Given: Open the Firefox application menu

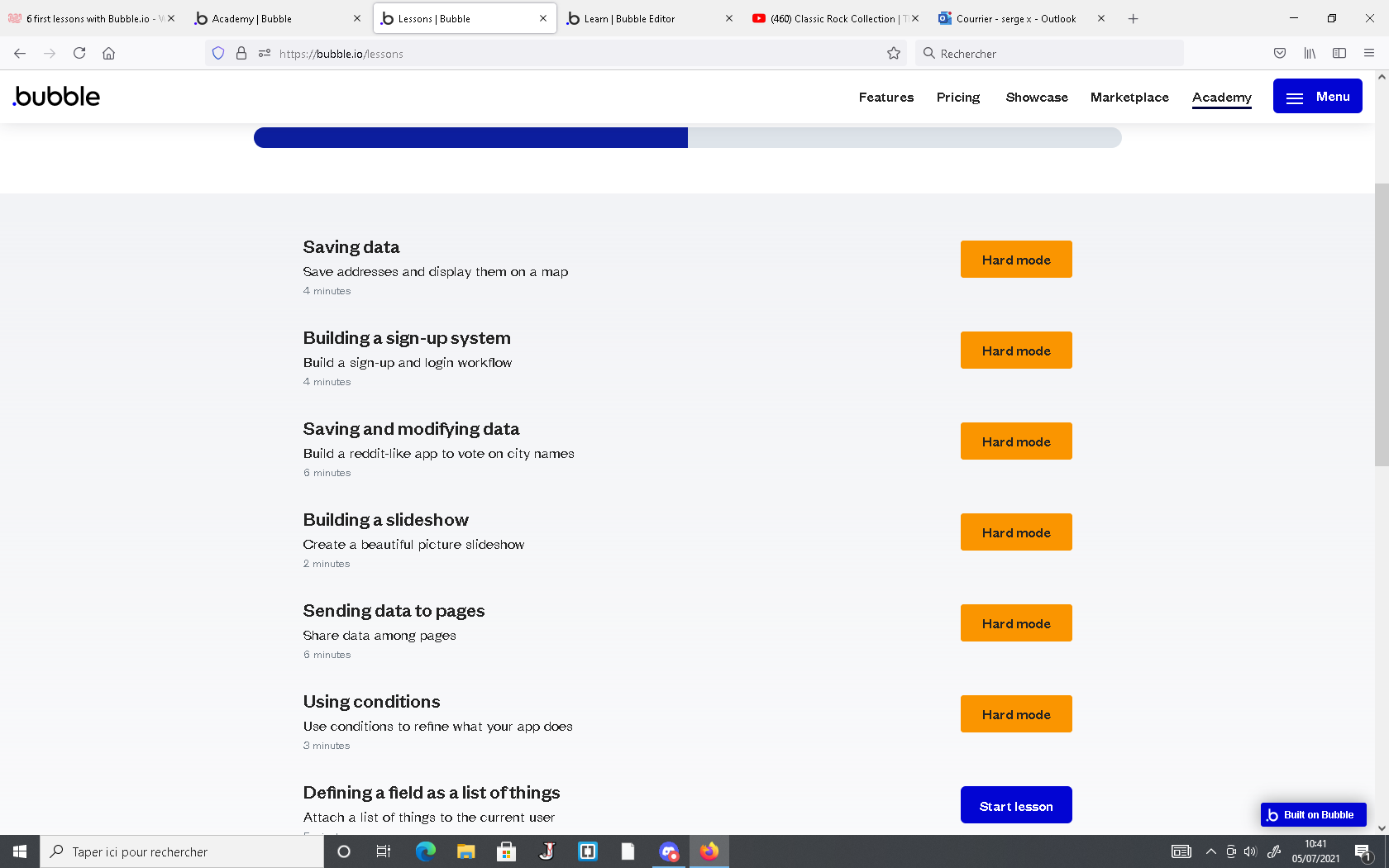Looking at the screenshot, I should click(x=1369, y=54).
